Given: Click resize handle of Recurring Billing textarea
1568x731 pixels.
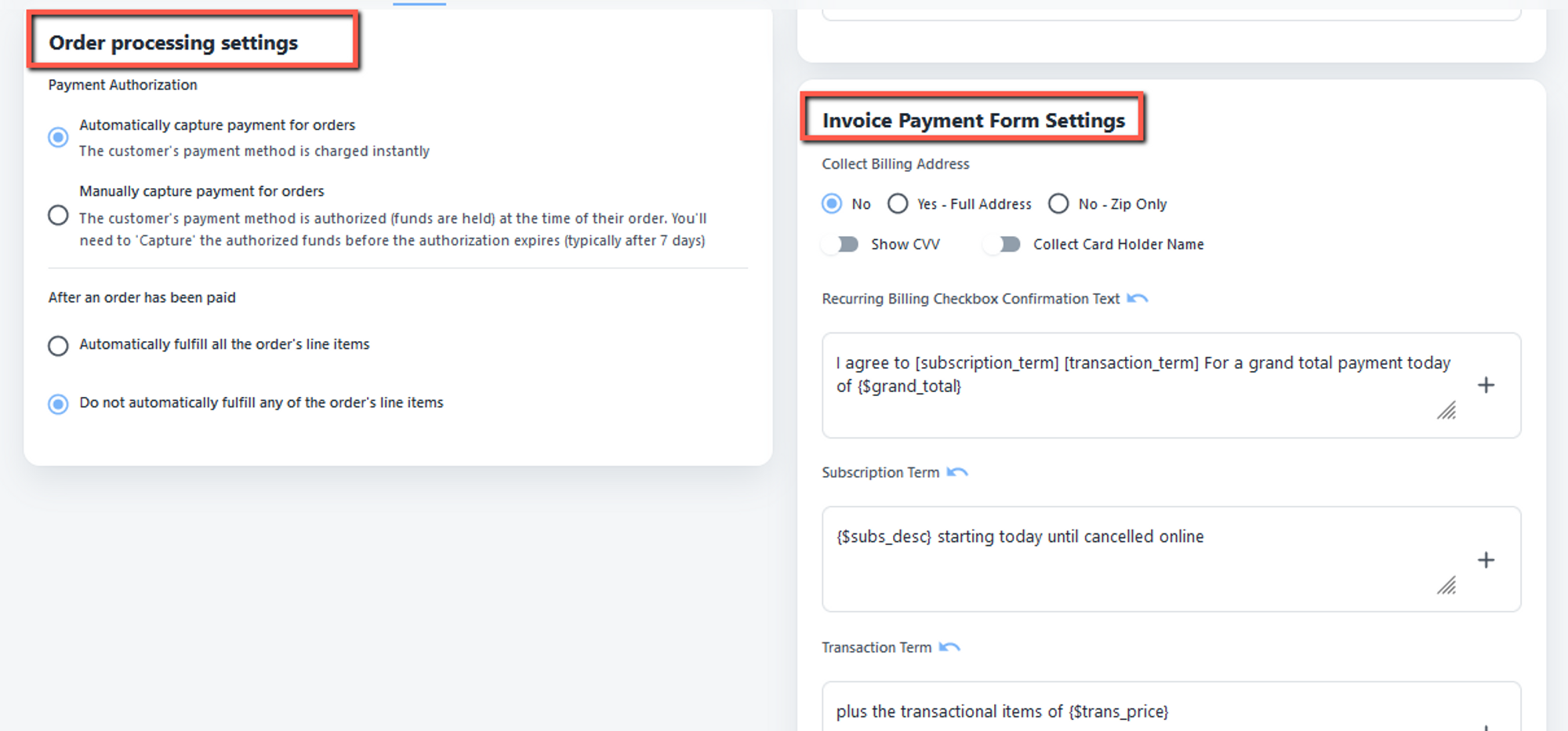Looking at the screenshot, I should pyautogui.click(x=1446, y=410).
